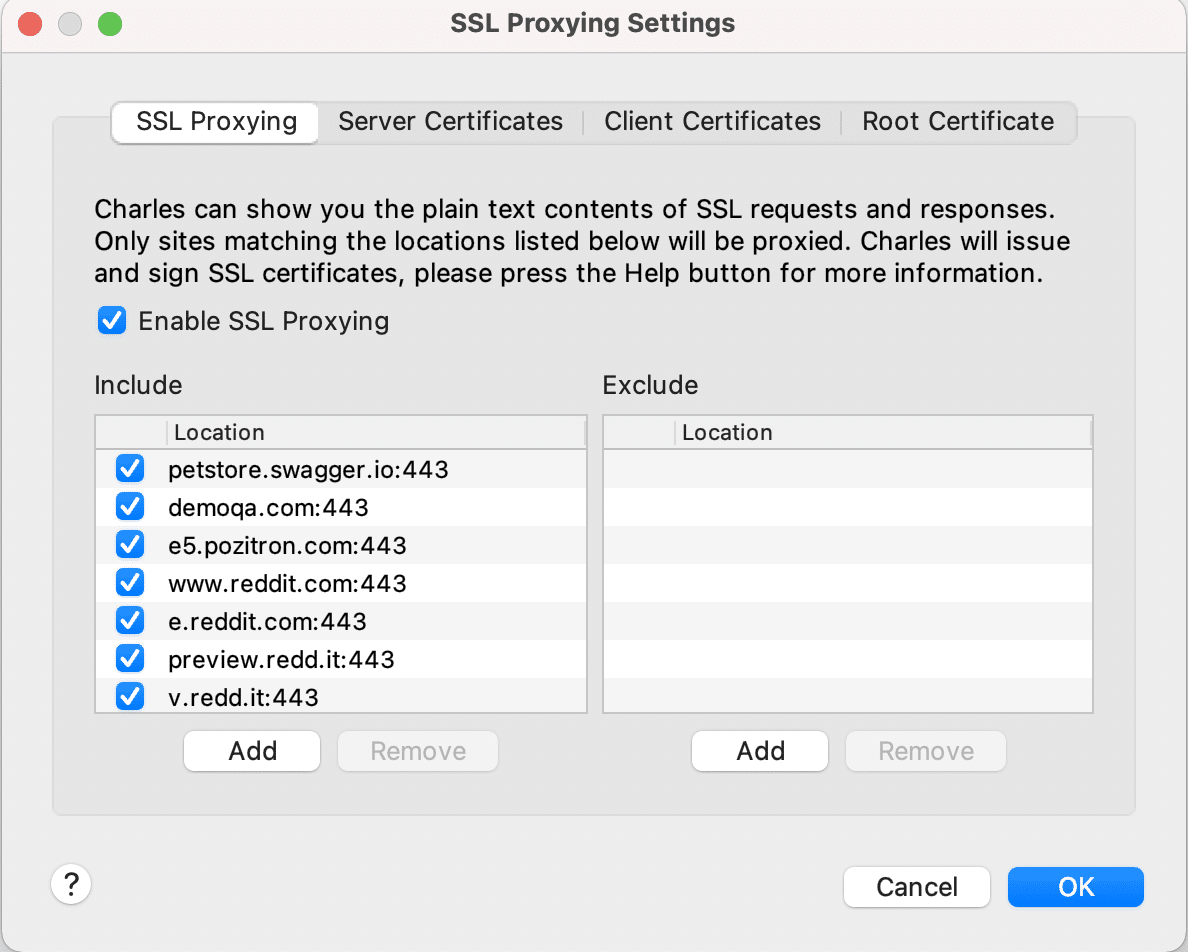
Task: Click the green zoom traffic light button
Action: point(110,22)
